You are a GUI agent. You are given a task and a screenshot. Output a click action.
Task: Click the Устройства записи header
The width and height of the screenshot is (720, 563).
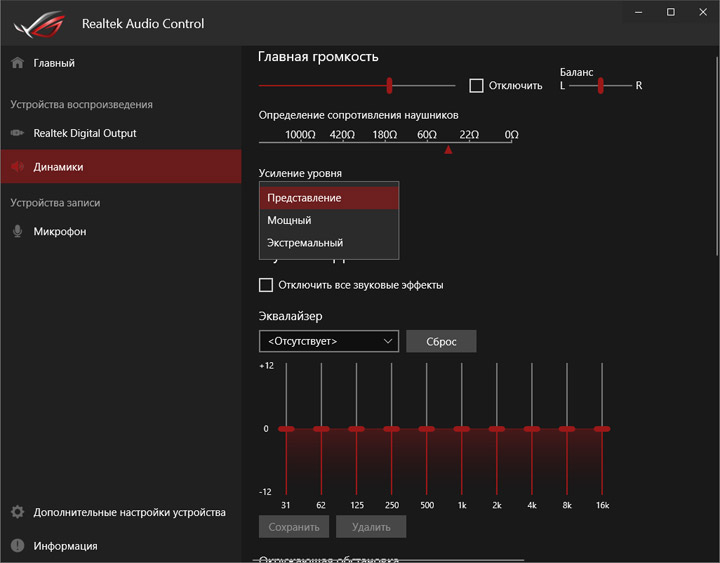[55, 203]
